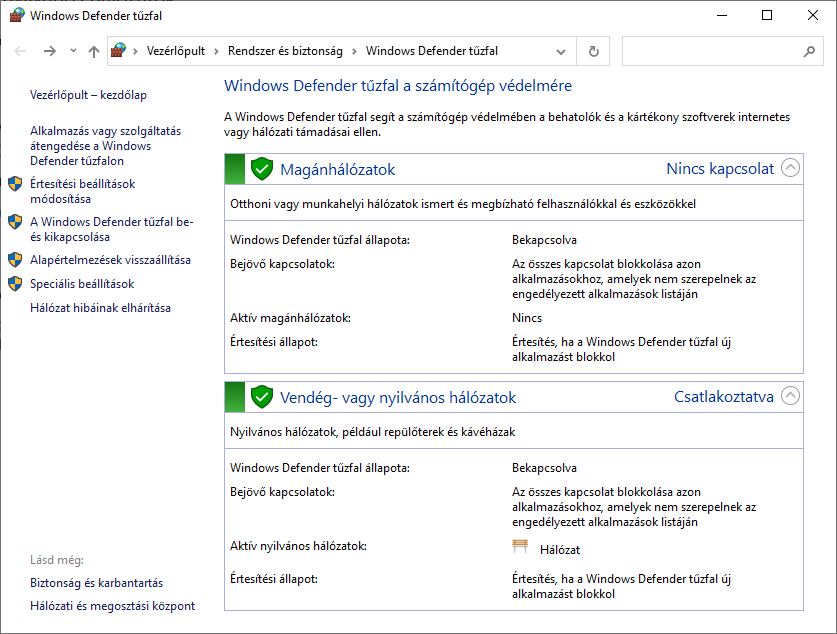Image resolution: width=837 pixels, height=634 pixels.
Task: Click the Lásd még: label
Action: click(x=57, y=560)
